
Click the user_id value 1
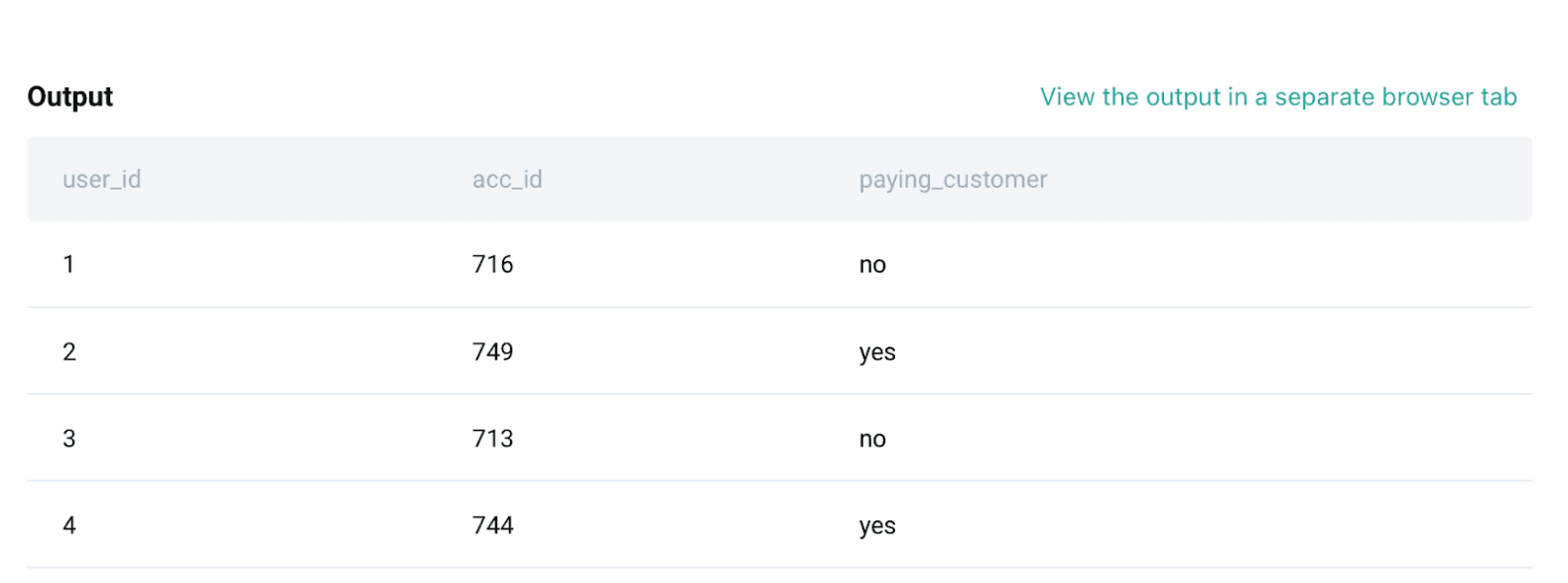point(68,264)
